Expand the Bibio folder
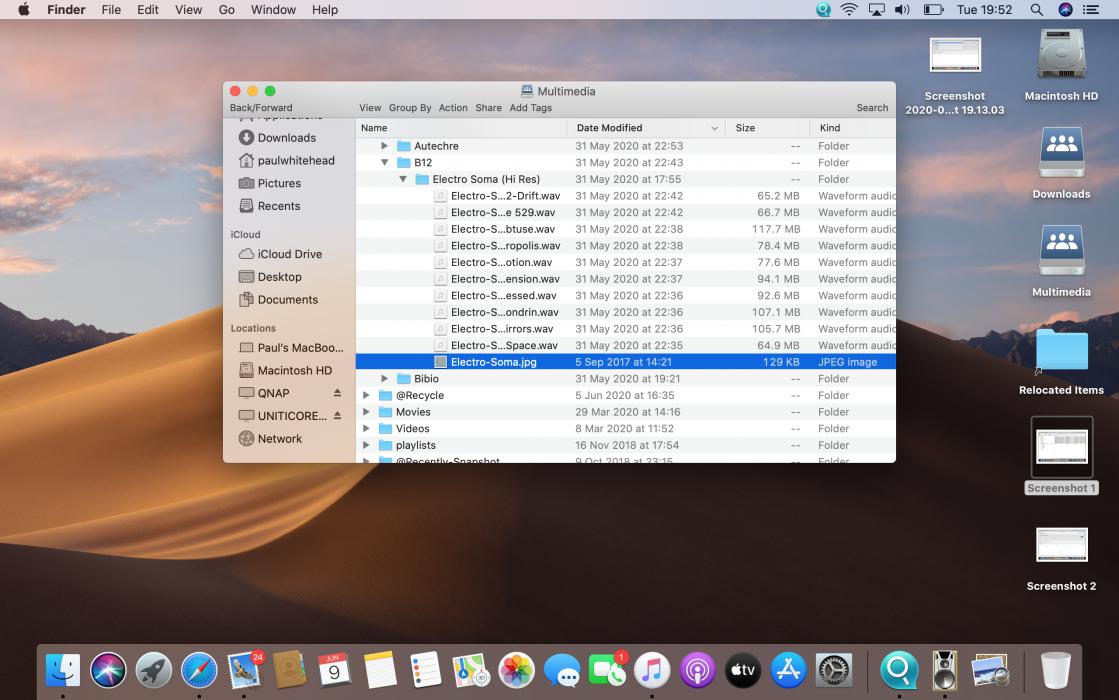1119x700 pixels. coord(385,379)
